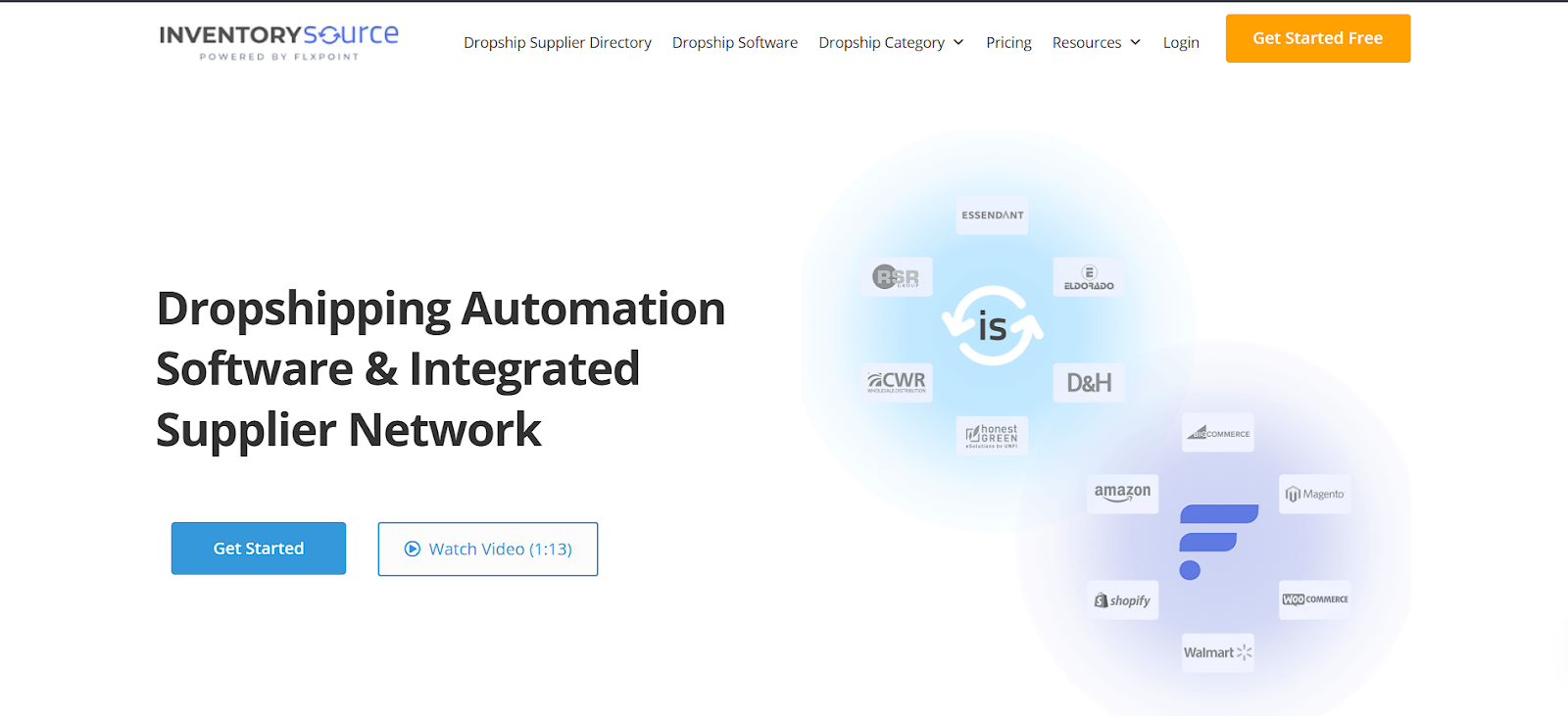Open Dropship Supplier Directory page
Screen dimensions: 1568x716
click(557, 42)
